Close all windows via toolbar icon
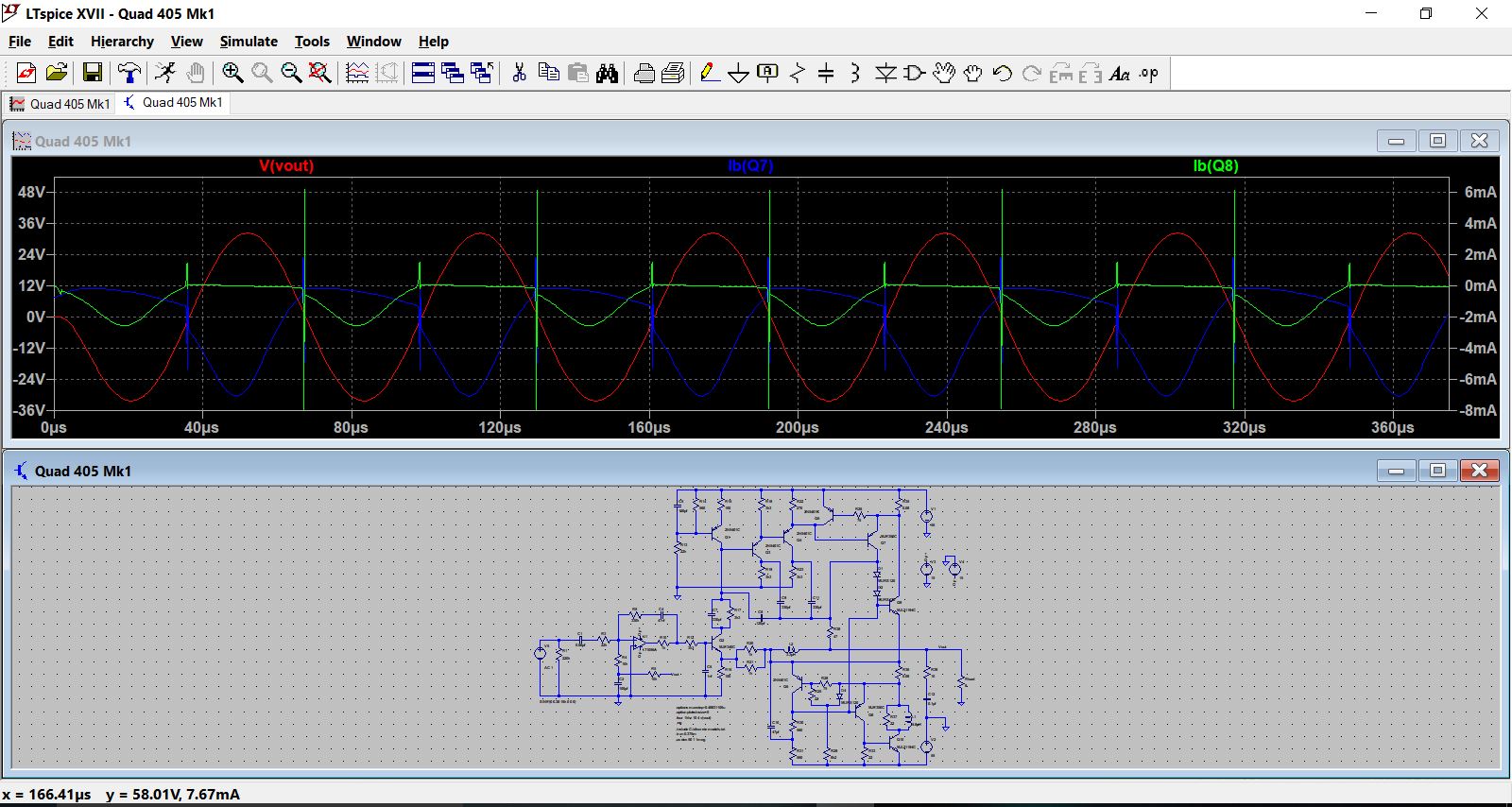Screen dimensions: 1512x807 (x=482, y=73)
